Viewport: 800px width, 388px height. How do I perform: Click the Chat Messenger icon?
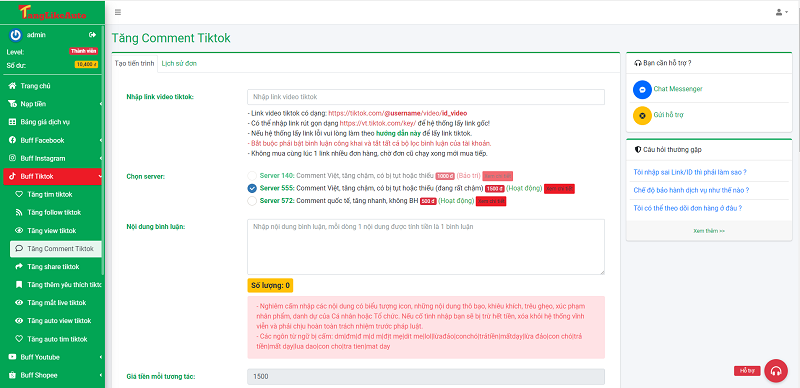pos(642,89)
